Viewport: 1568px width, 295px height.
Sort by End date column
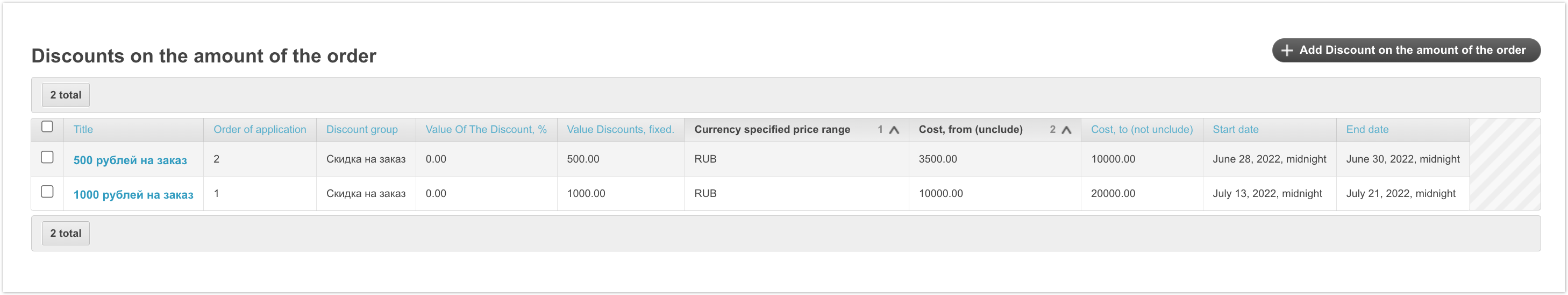point(1367,129)
